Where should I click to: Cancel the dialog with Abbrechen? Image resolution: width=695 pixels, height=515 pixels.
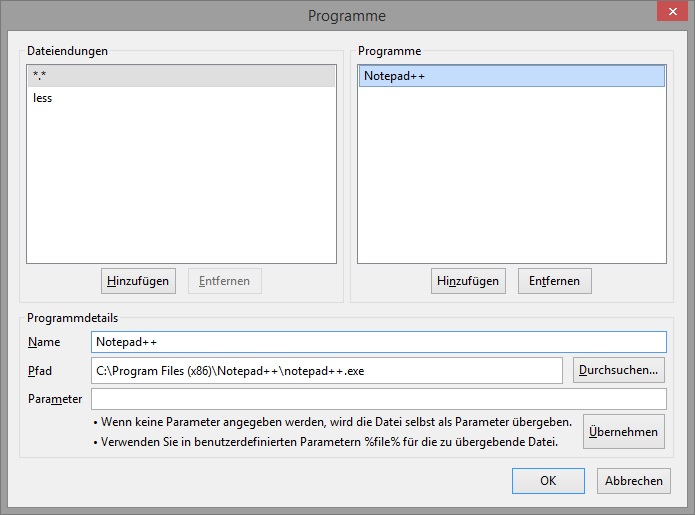click(634, 481)
